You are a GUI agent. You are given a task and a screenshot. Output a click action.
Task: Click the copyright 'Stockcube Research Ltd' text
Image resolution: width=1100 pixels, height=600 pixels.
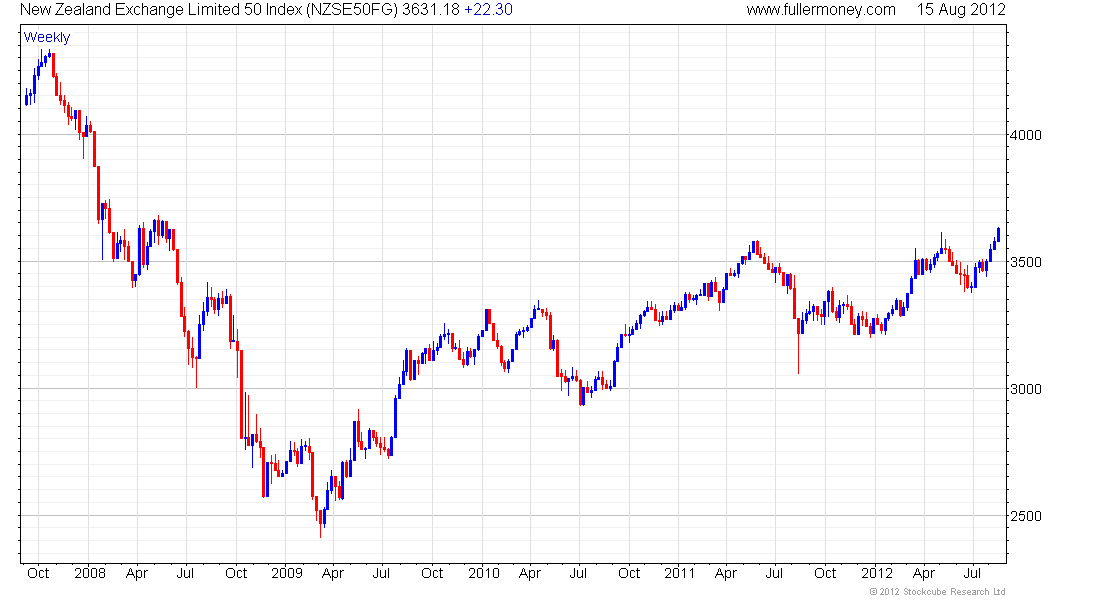954,592
